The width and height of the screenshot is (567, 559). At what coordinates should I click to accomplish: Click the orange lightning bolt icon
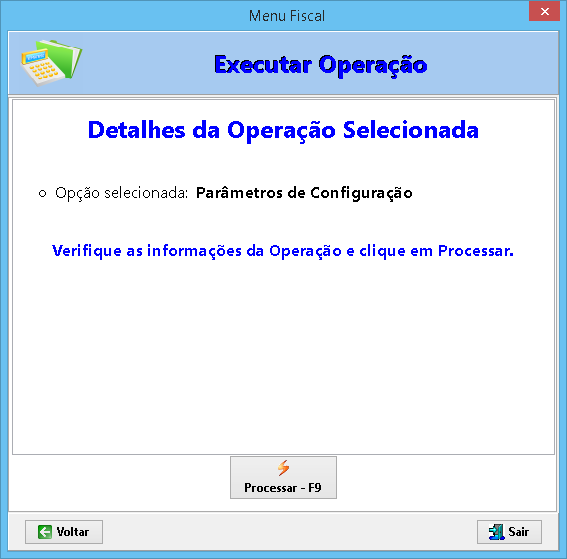click(x=284, y=468)
